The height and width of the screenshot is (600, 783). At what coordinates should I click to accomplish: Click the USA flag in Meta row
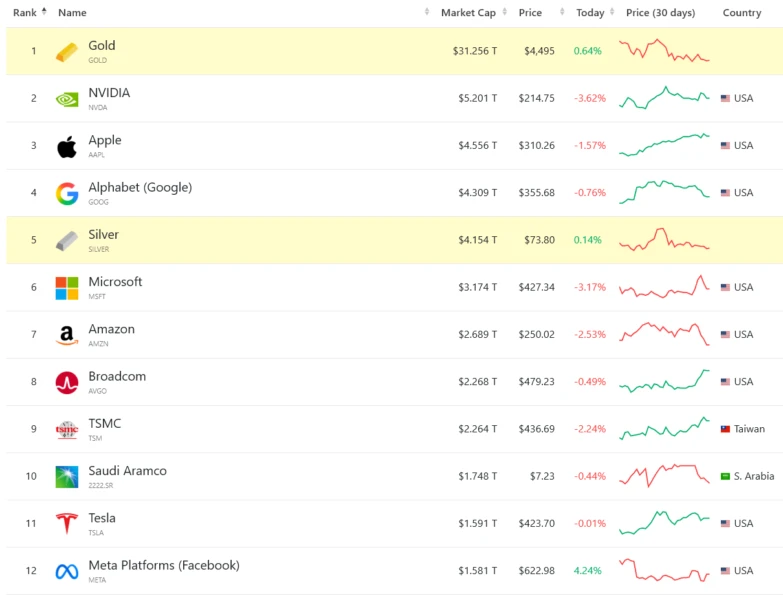pyautogui.click(x=725, y=571)
